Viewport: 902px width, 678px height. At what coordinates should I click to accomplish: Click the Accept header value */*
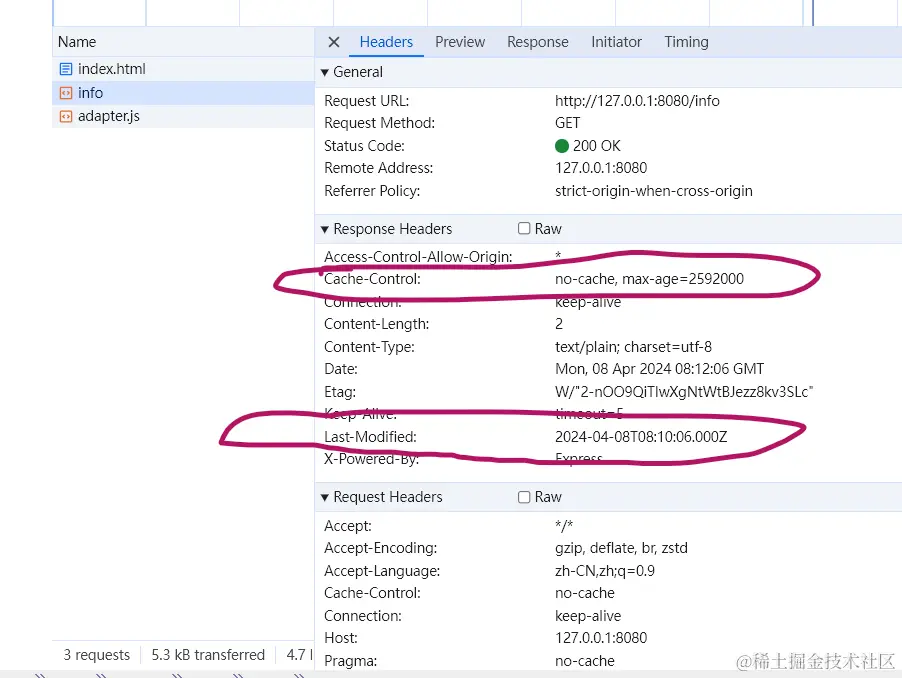[x=564, y=525]
